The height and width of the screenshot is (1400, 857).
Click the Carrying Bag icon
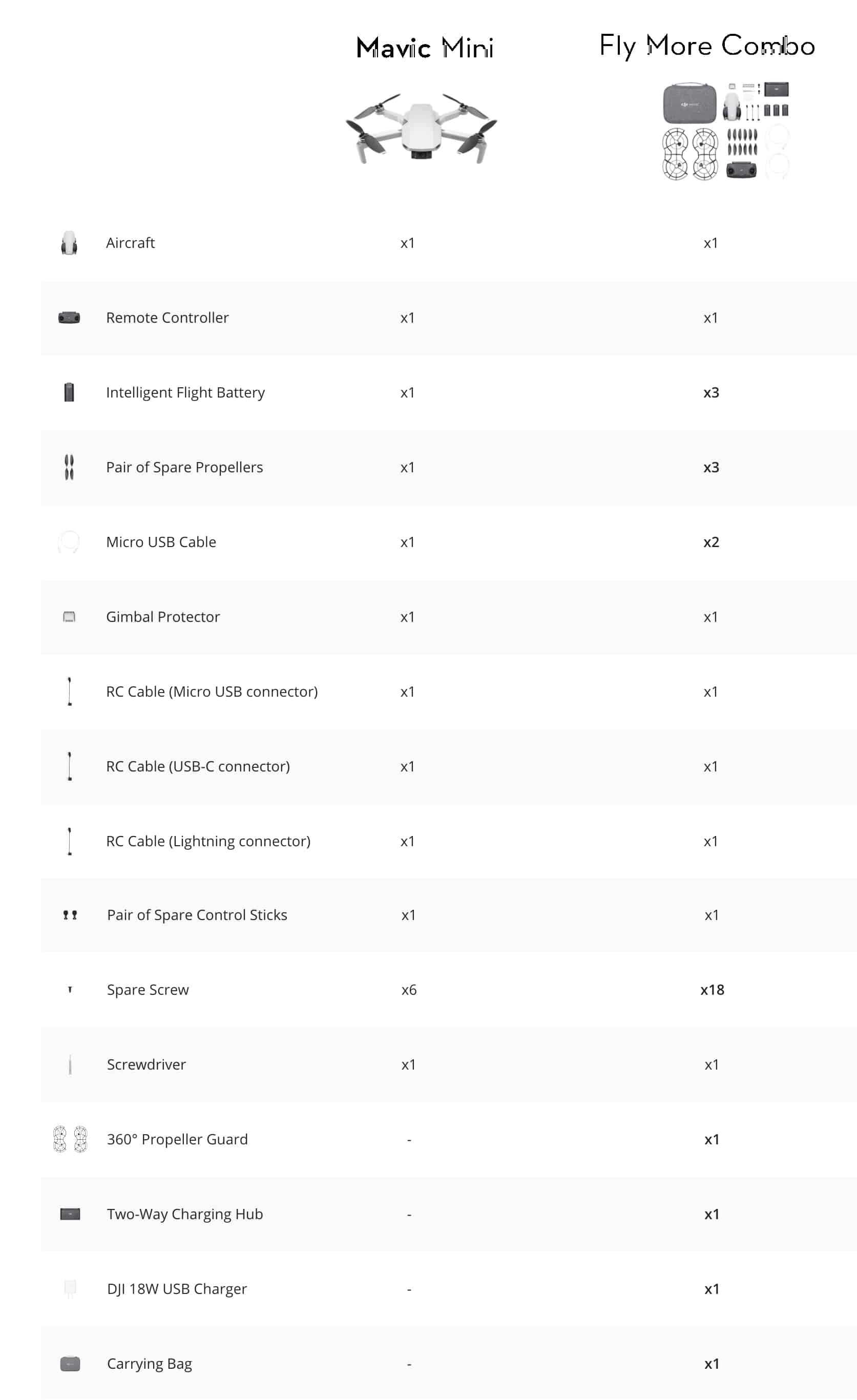click(70, 1364)
